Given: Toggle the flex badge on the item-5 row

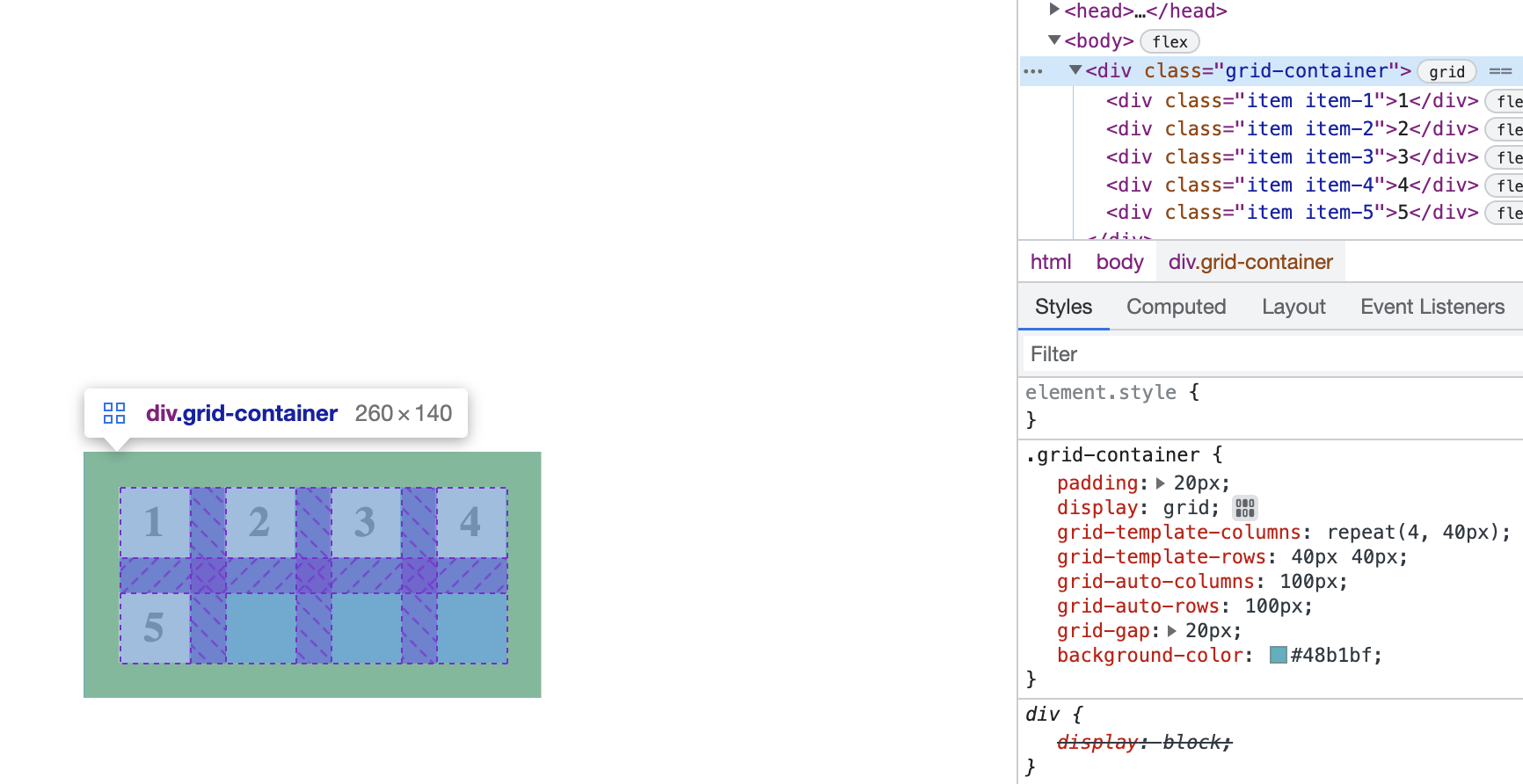Looking at the screenshot, I should click(x=1505, y=213).
